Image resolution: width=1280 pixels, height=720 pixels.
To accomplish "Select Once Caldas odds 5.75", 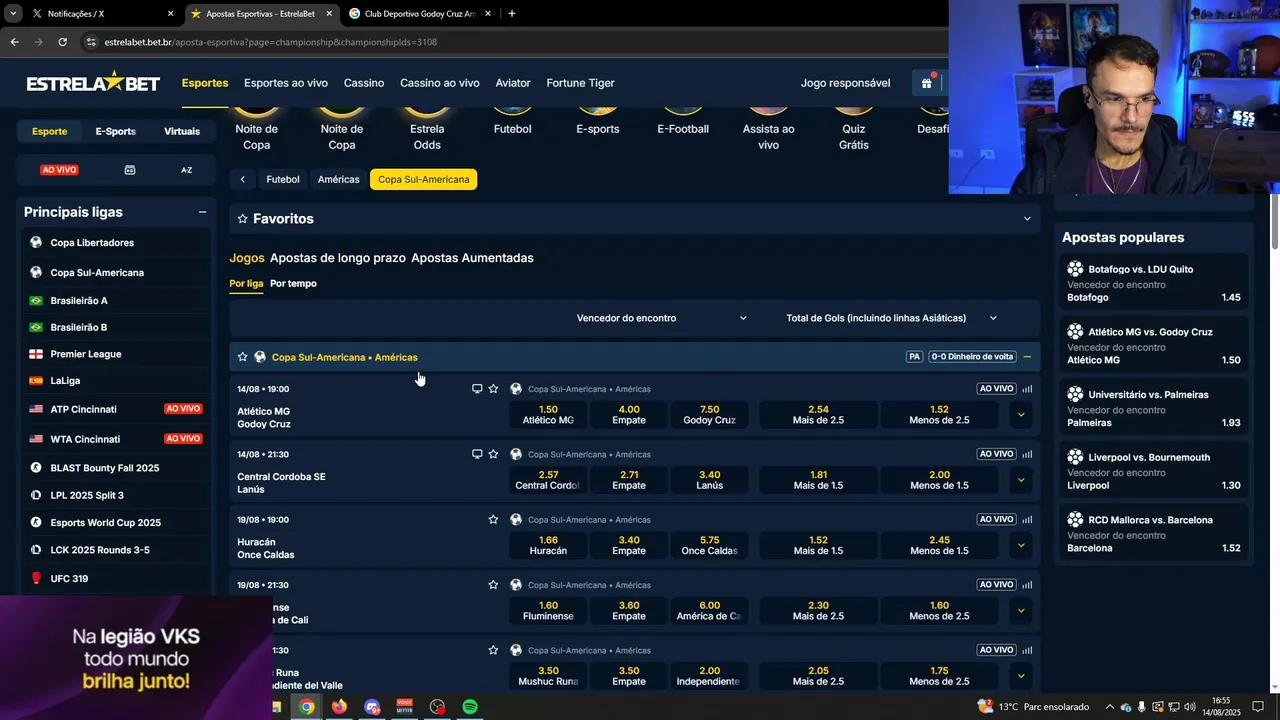I will point(710,545).
